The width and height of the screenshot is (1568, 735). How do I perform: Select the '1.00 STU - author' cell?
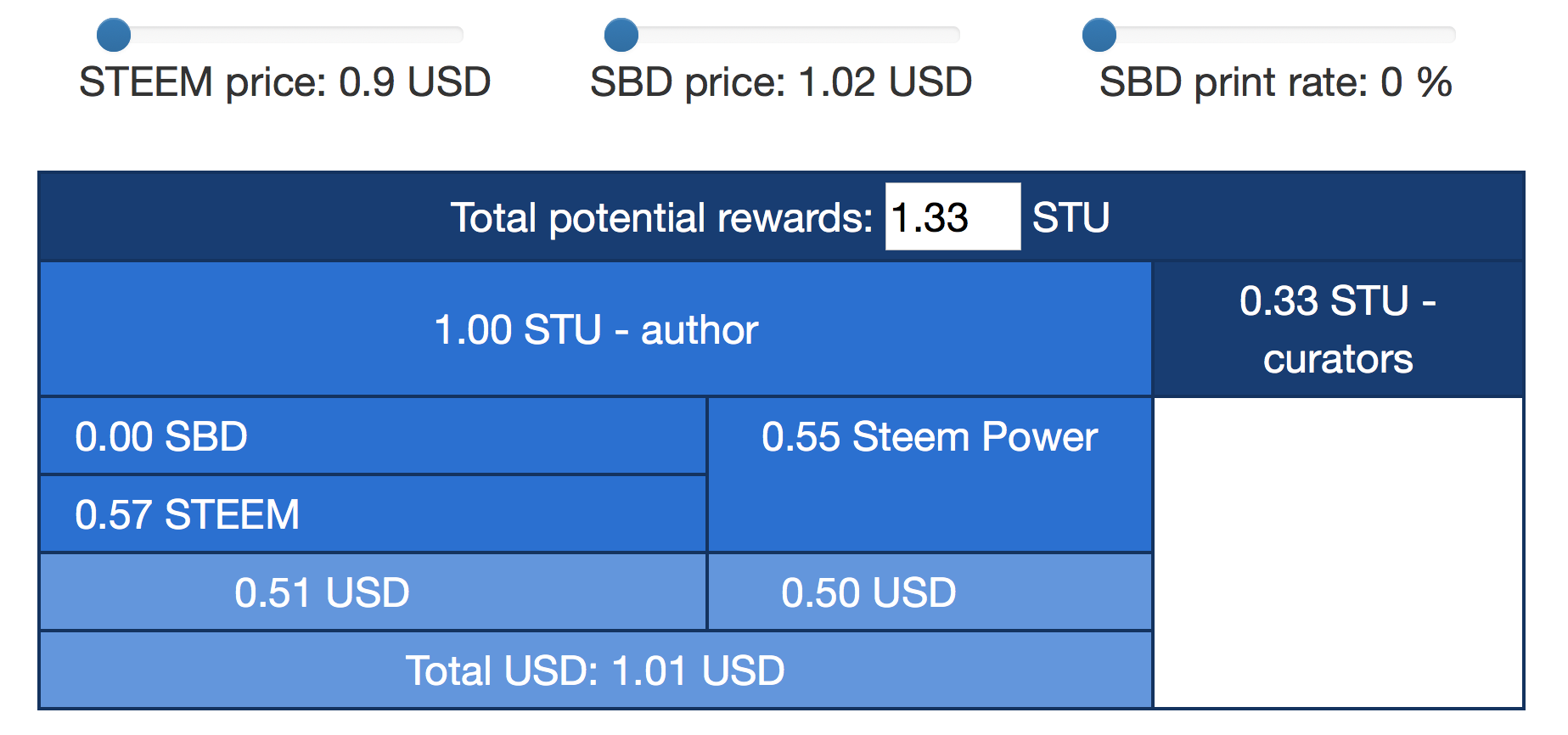[x=595, y=329]
